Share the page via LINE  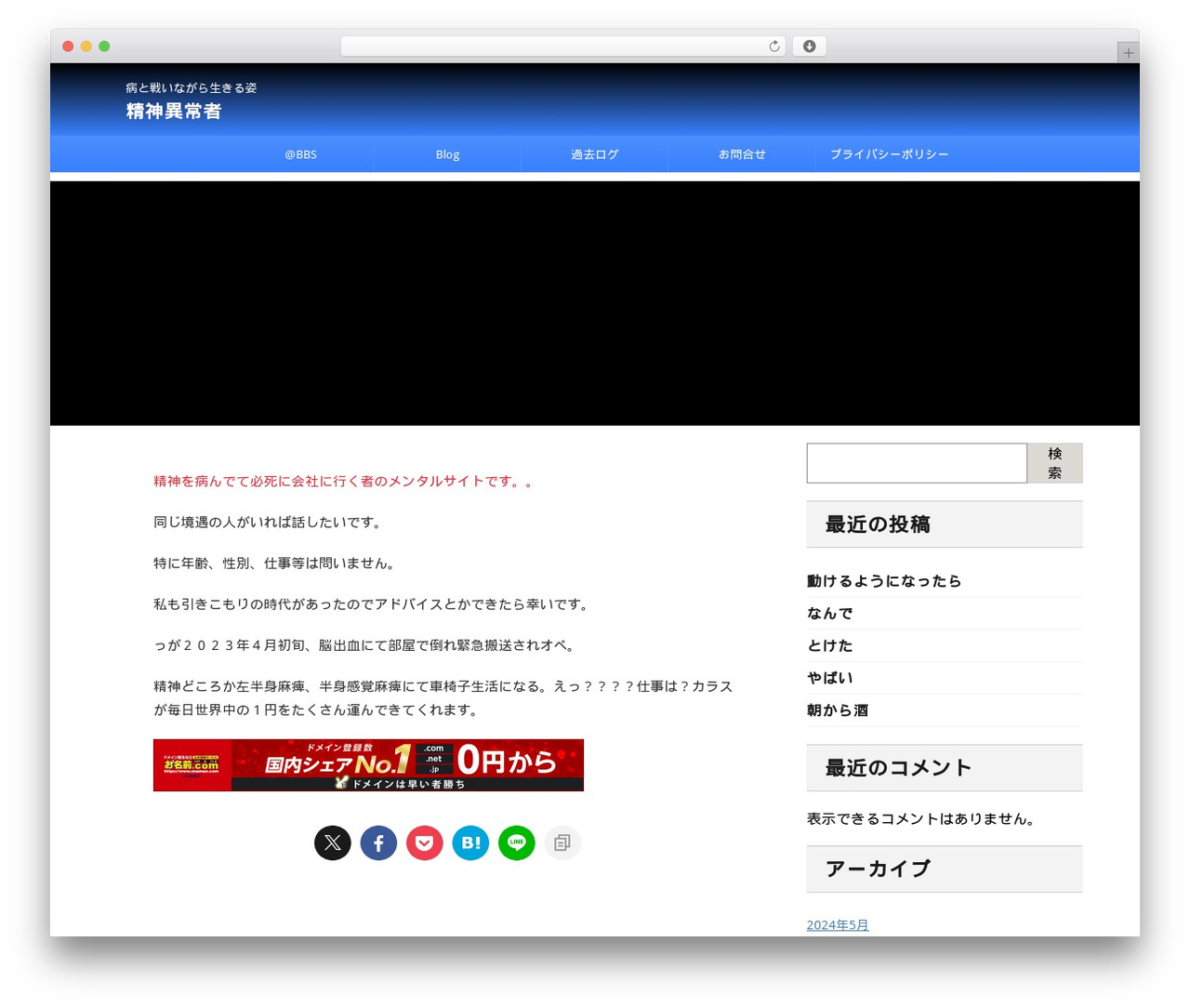point(517,842)
